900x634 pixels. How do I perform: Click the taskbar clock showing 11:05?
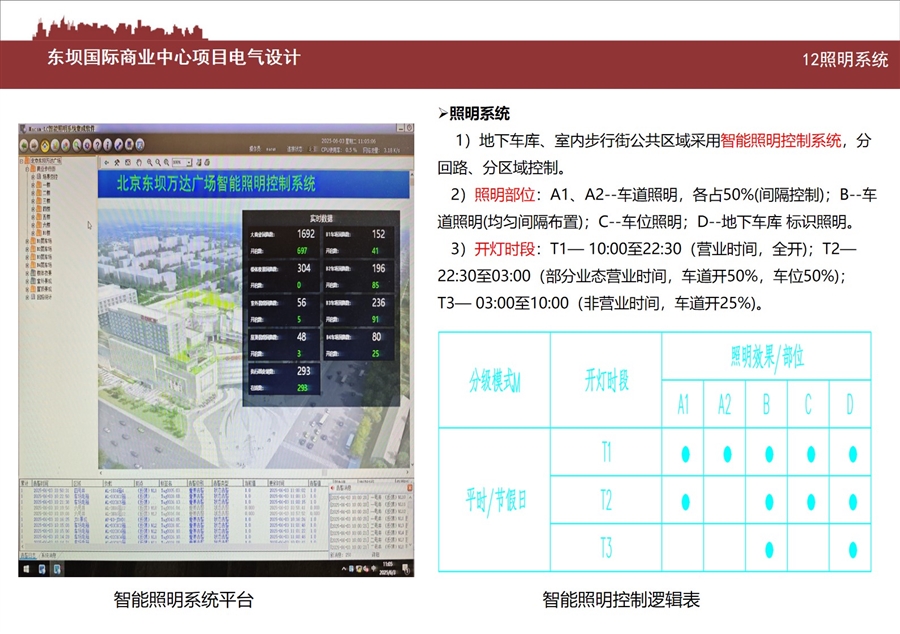pos(387,567)
